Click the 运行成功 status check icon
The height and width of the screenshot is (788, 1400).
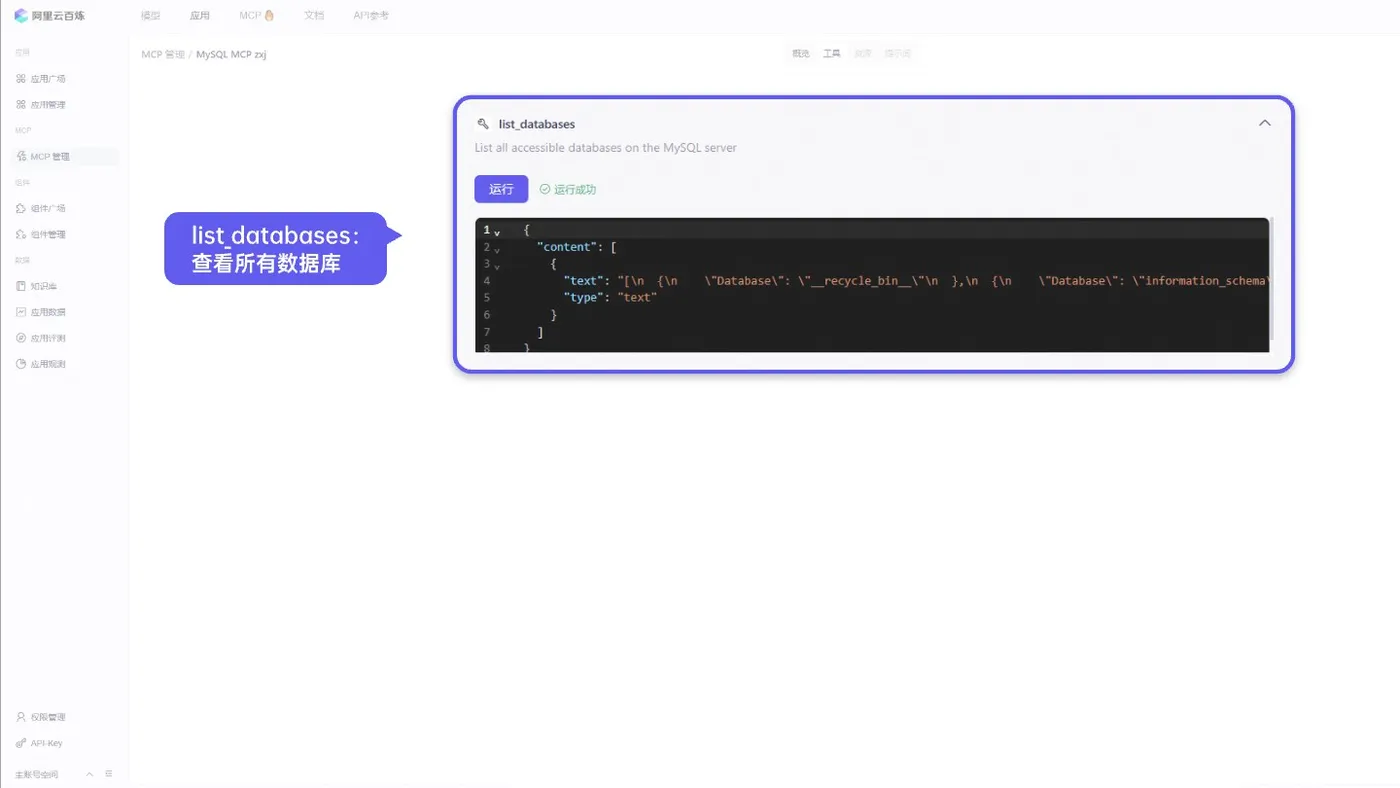[545, 189]
